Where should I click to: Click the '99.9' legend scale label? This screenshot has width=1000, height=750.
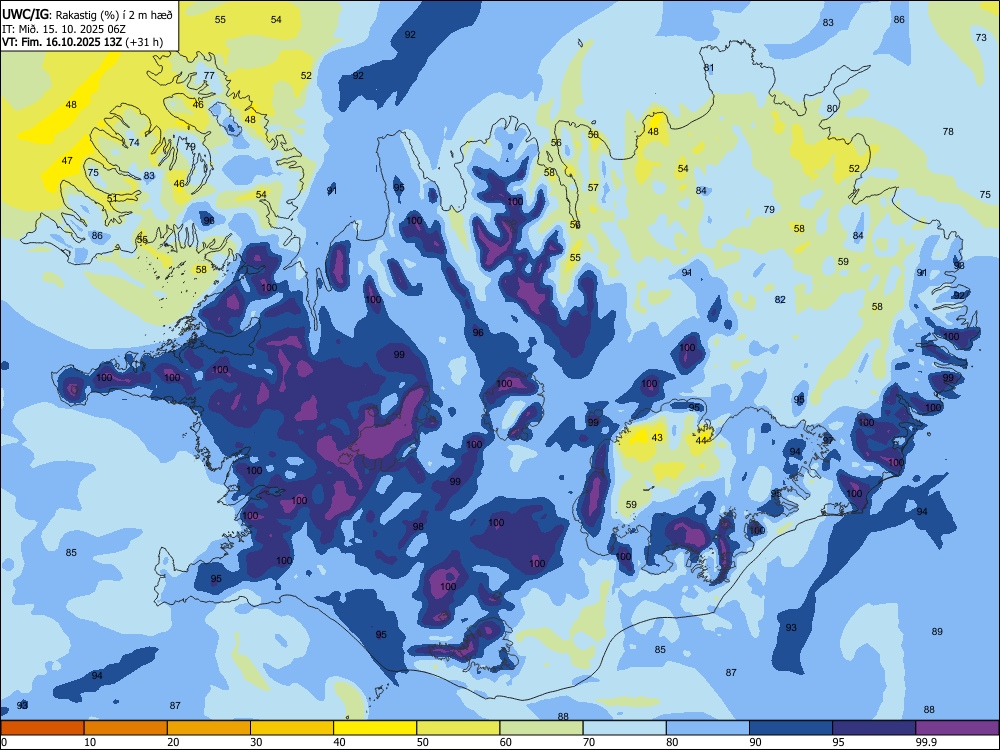pos(926,742)
